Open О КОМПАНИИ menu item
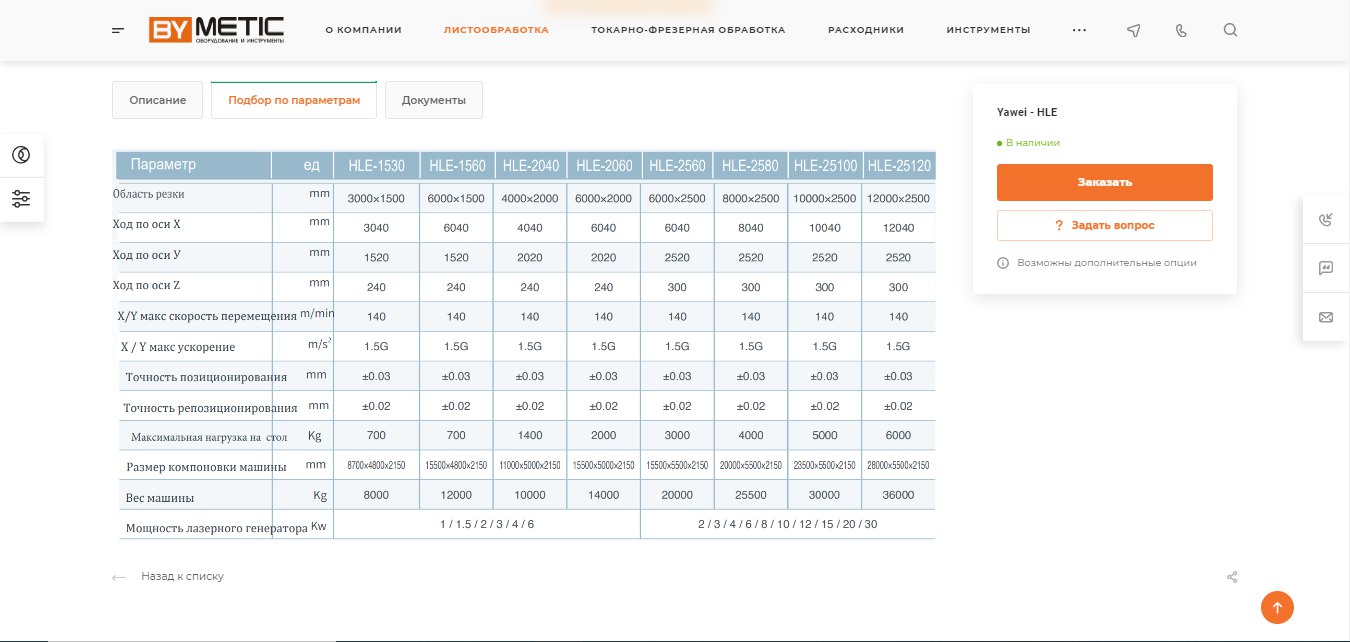1350x642 pixels. (x=363, y=30)
